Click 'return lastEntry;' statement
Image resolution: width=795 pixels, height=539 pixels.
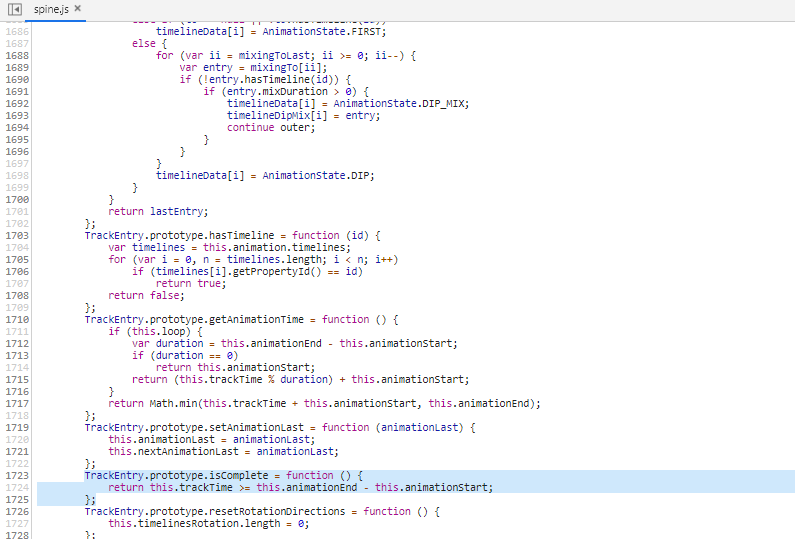(158, 211)
